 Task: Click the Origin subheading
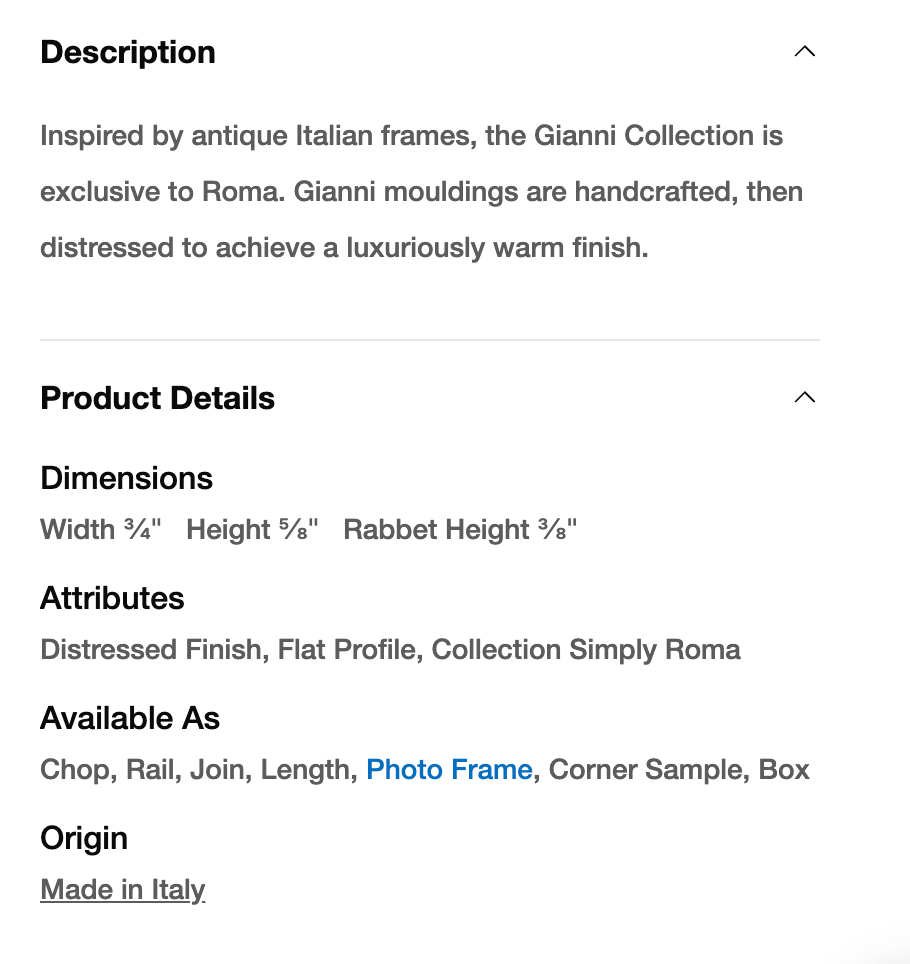click(x=84, y=838)
